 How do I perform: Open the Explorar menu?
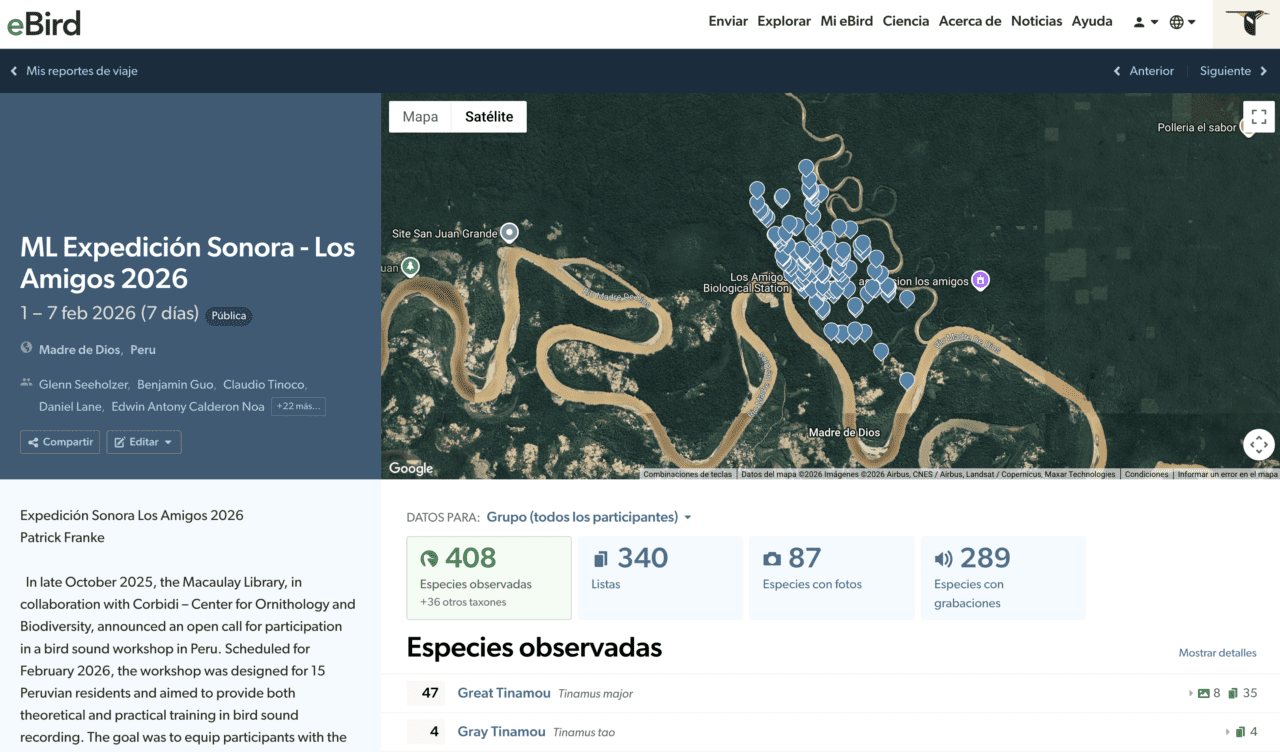coord(783,21)
